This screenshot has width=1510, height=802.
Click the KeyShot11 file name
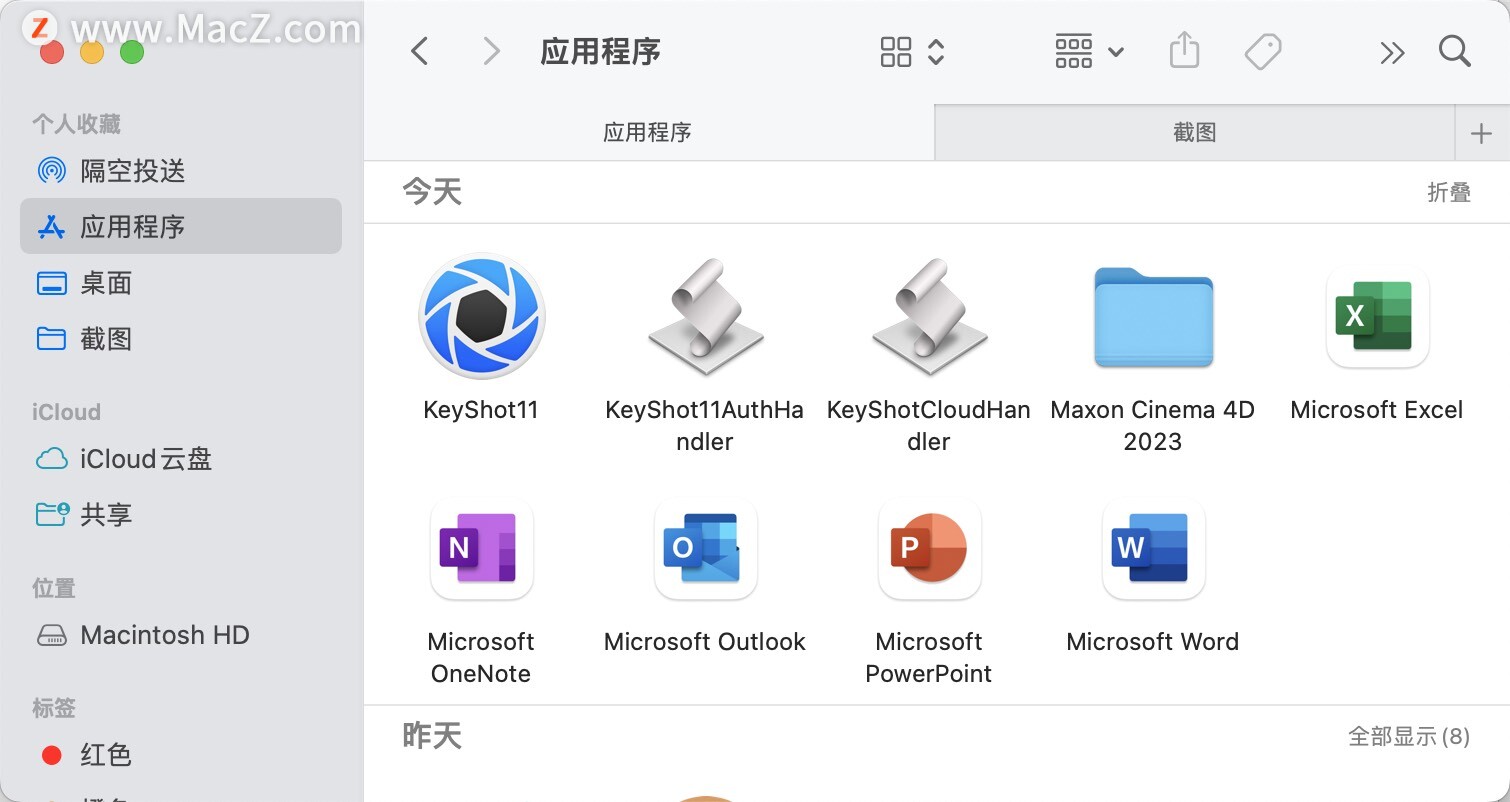(481, 410)
